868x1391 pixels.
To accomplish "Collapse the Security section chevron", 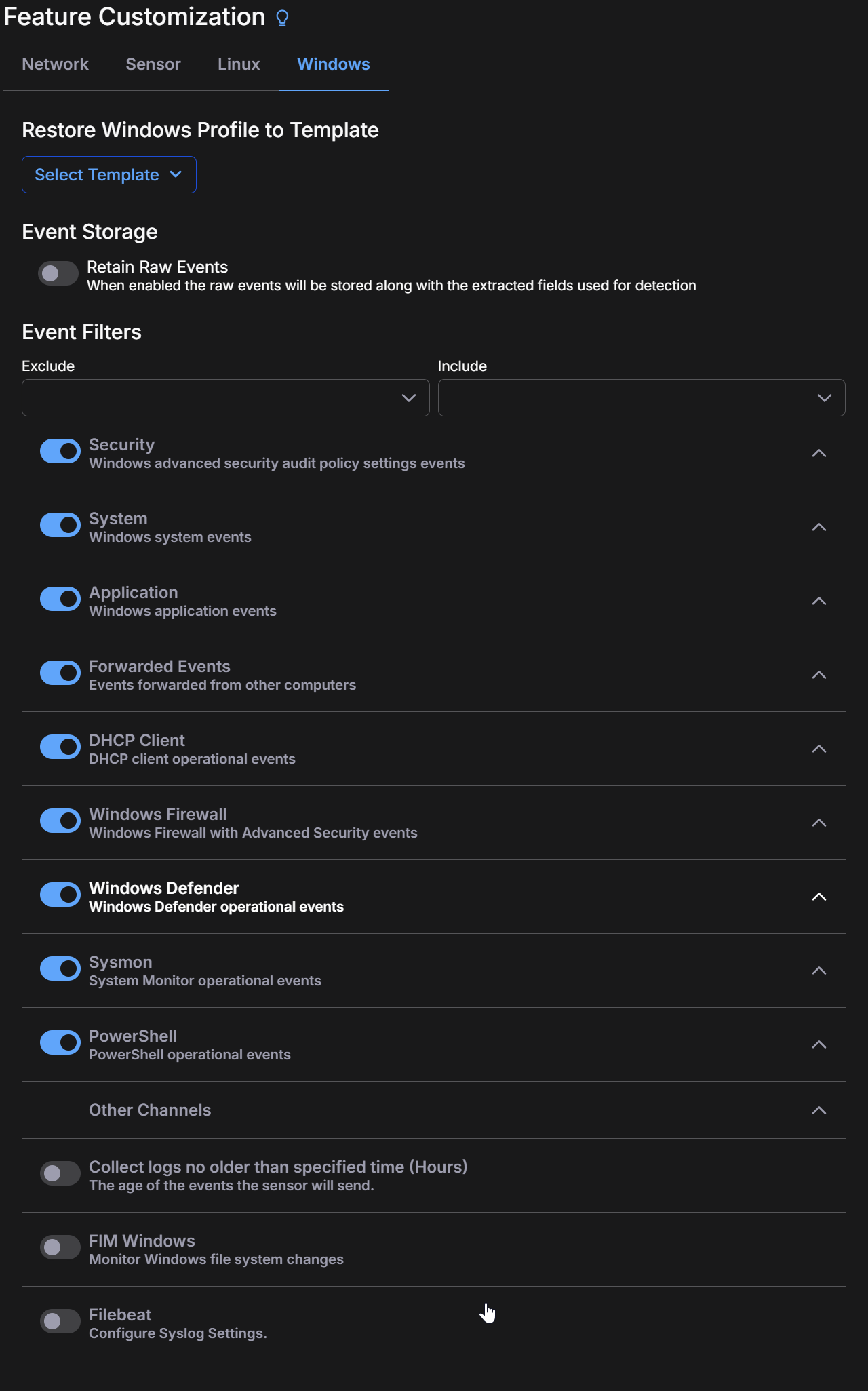I will tap(819, 454).
